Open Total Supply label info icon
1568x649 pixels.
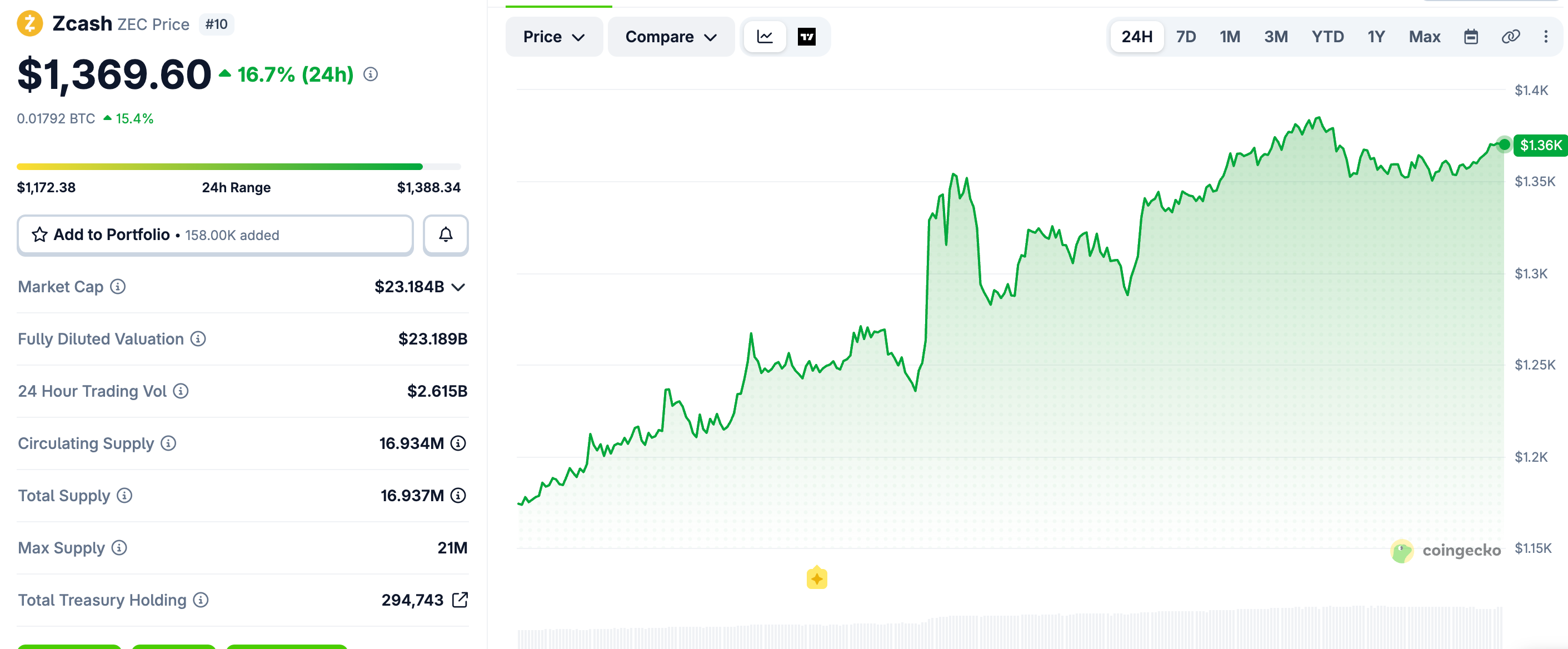[x=125, y=496]
